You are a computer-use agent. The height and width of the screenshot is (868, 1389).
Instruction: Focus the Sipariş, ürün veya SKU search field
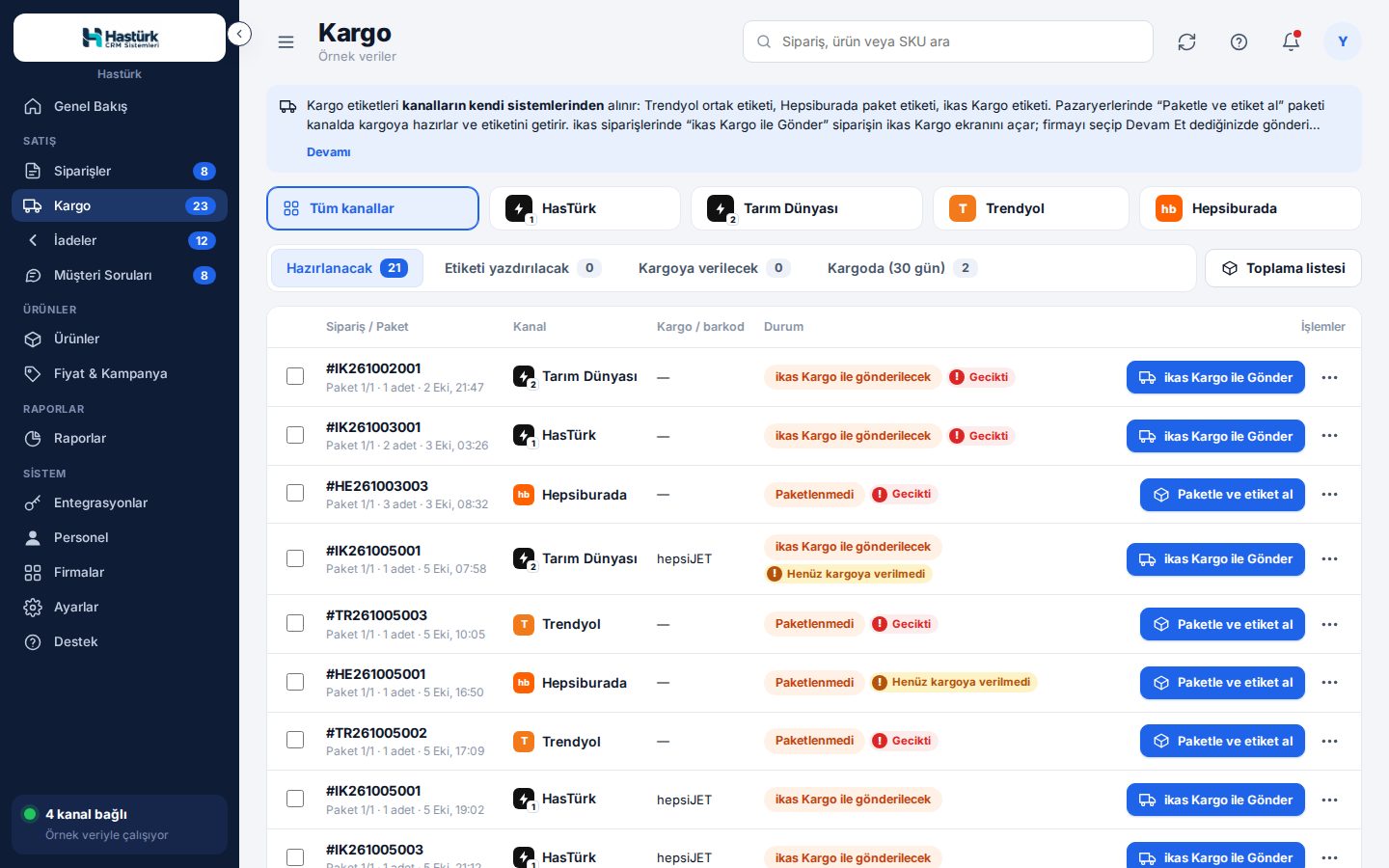pos(948,41)
